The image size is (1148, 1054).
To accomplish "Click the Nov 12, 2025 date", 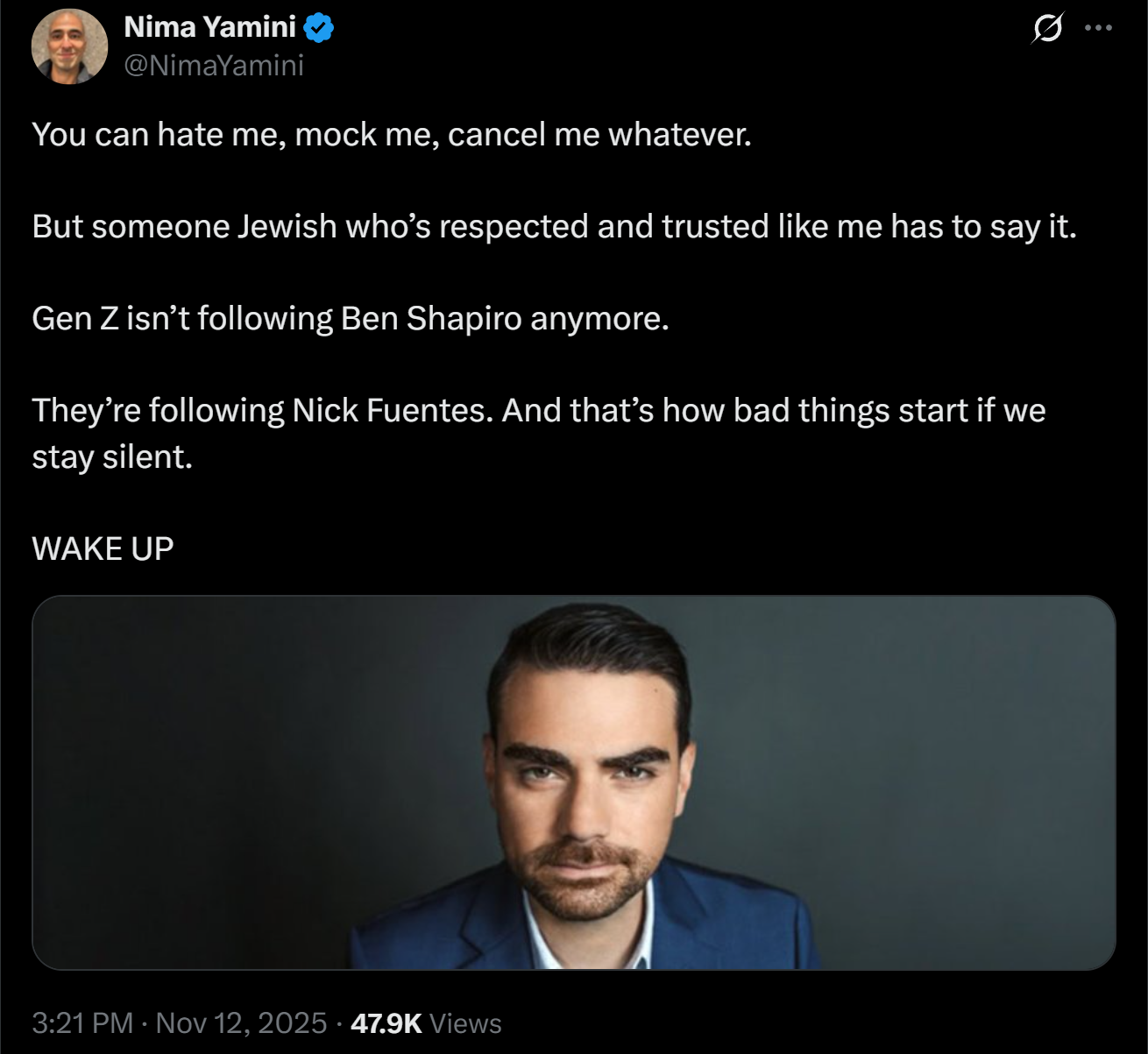I will 241,1022.
